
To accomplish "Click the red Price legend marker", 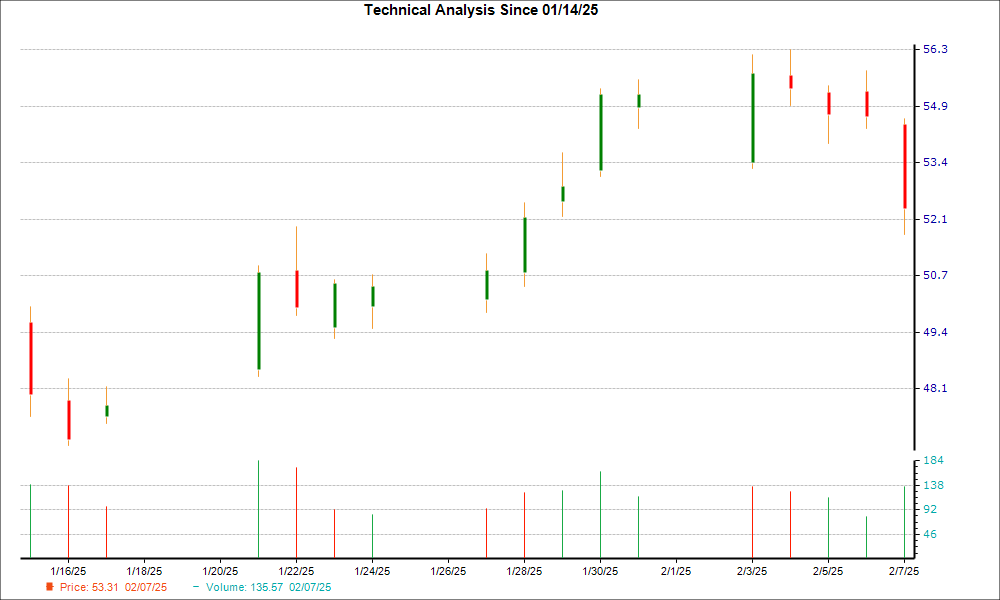I will (50, 587).
